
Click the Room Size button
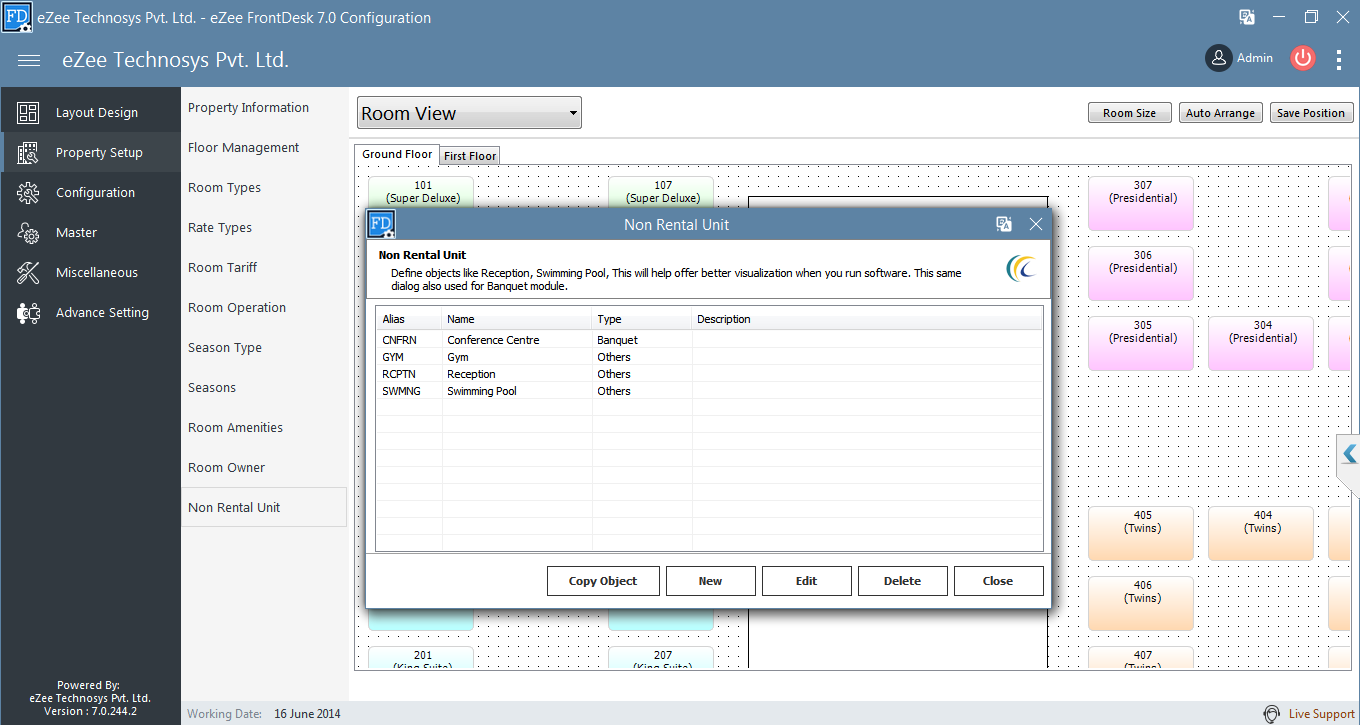pyautogui.click(x=1129, y=113)
